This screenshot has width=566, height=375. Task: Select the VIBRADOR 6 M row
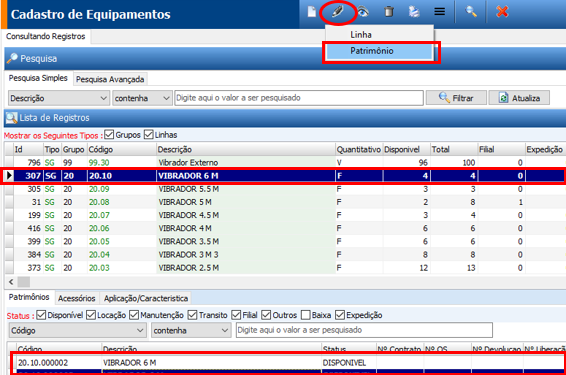click(285, 176)
